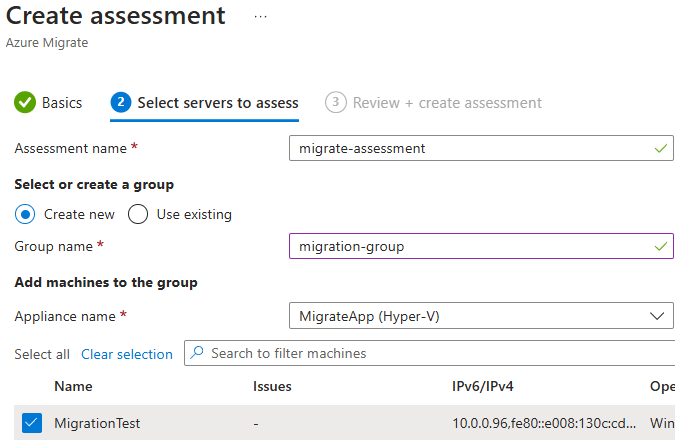Click the step 3 number circle icon
This screenshot has height=440, width=675.
[x=336, y=102]
